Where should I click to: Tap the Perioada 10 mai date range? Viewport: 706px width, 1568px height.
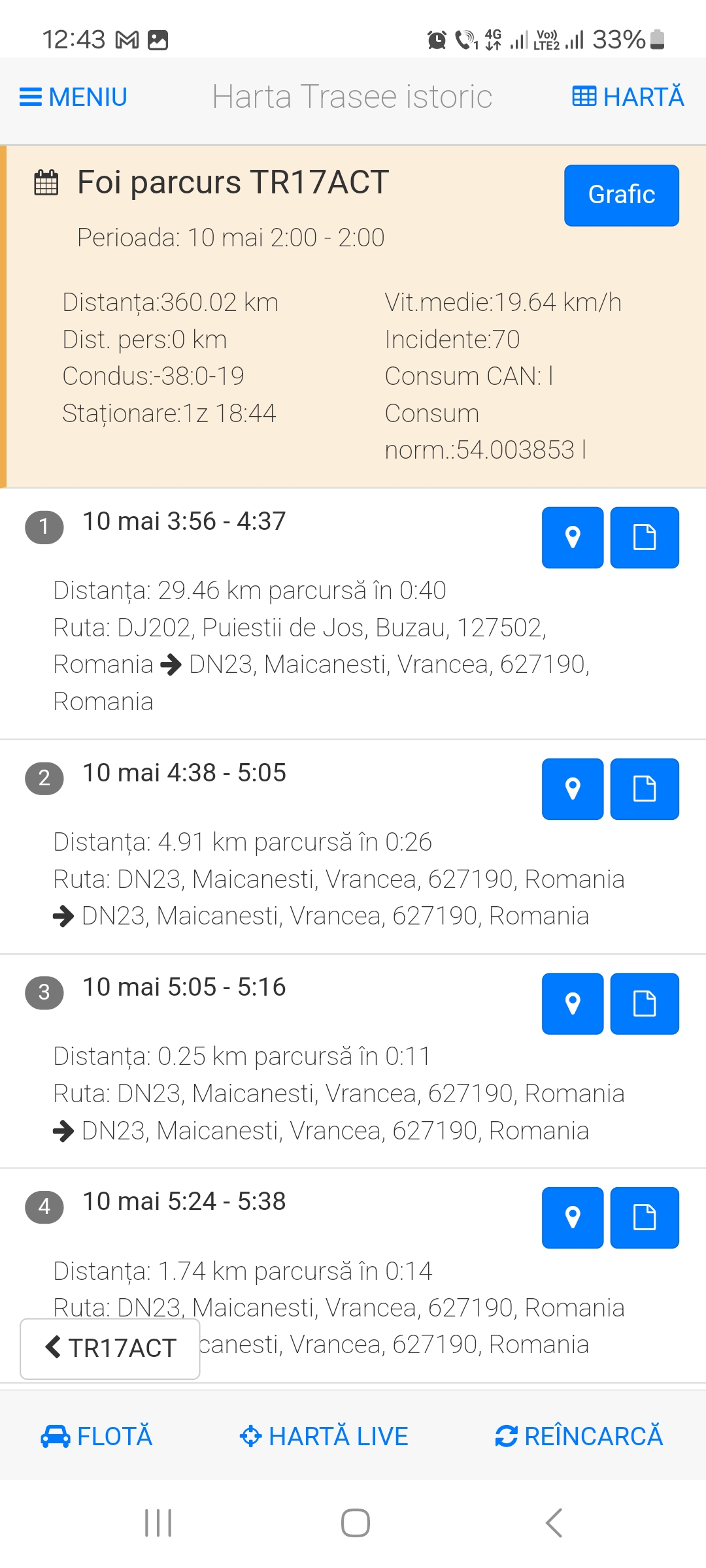(230, 238)
